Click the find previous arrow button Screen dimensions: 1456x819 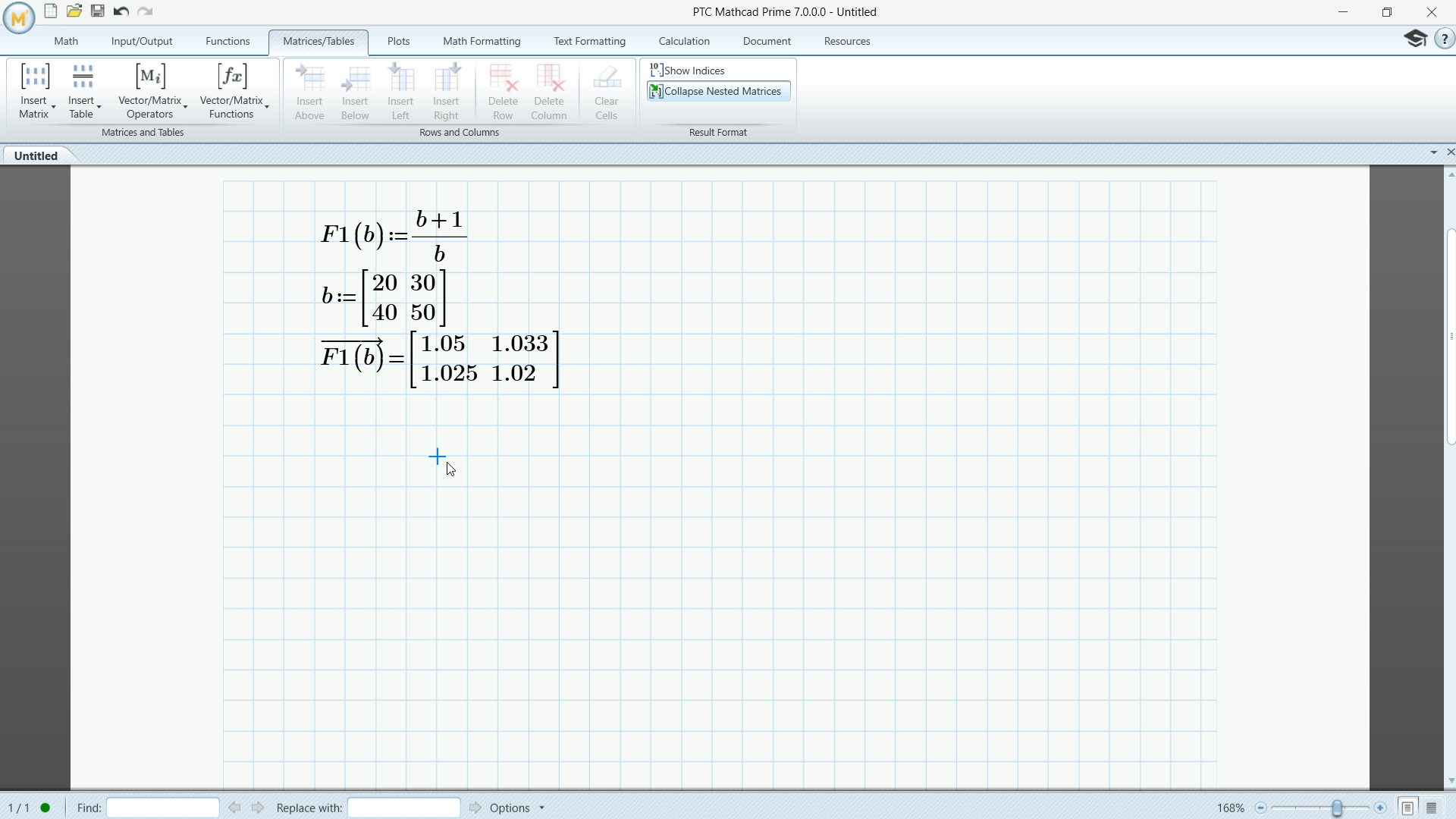coord(234,808)
